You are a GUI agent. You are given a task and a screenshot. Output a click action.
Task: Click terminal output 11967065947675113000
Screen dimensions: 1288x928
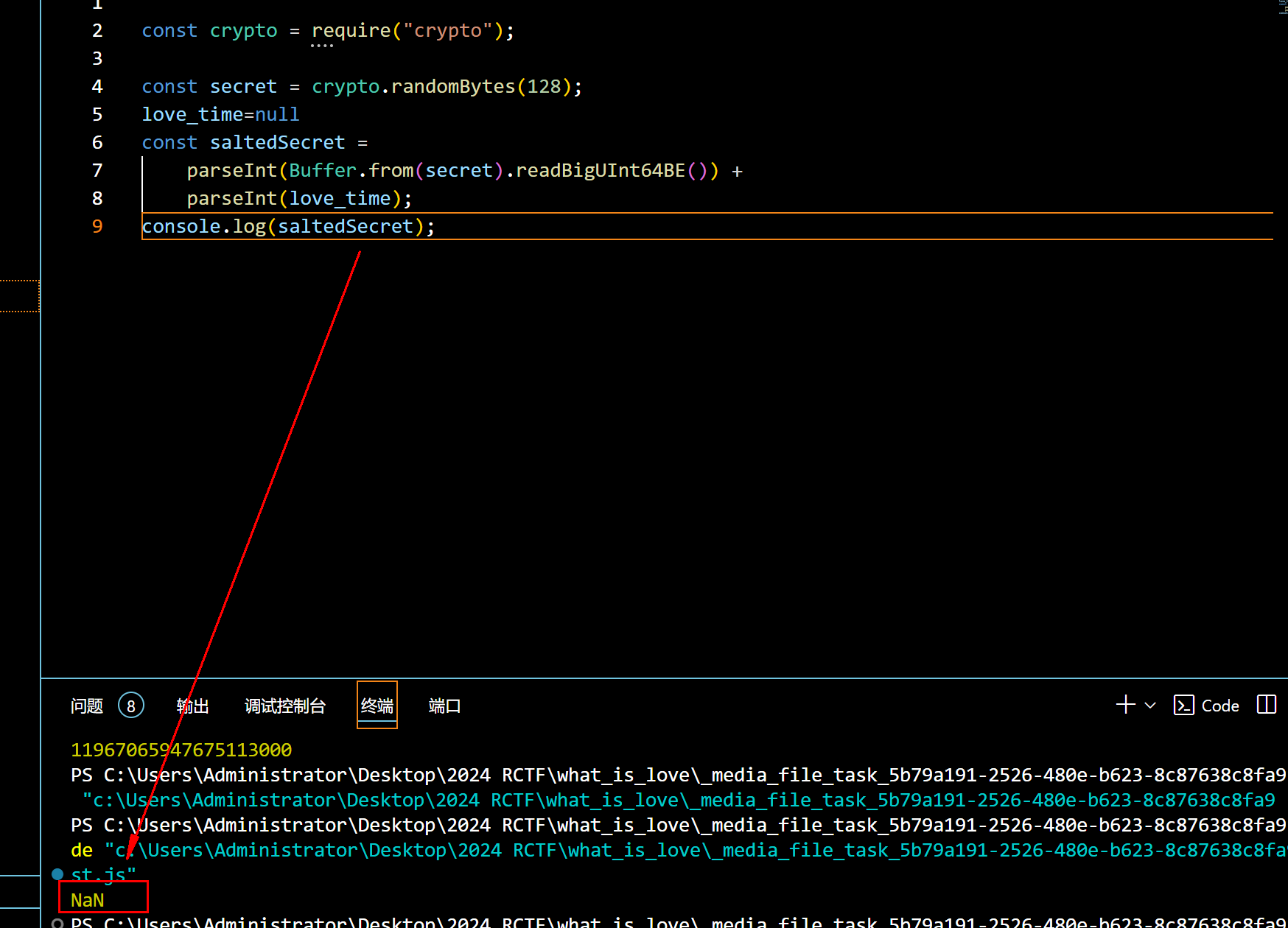click(181, 750)
